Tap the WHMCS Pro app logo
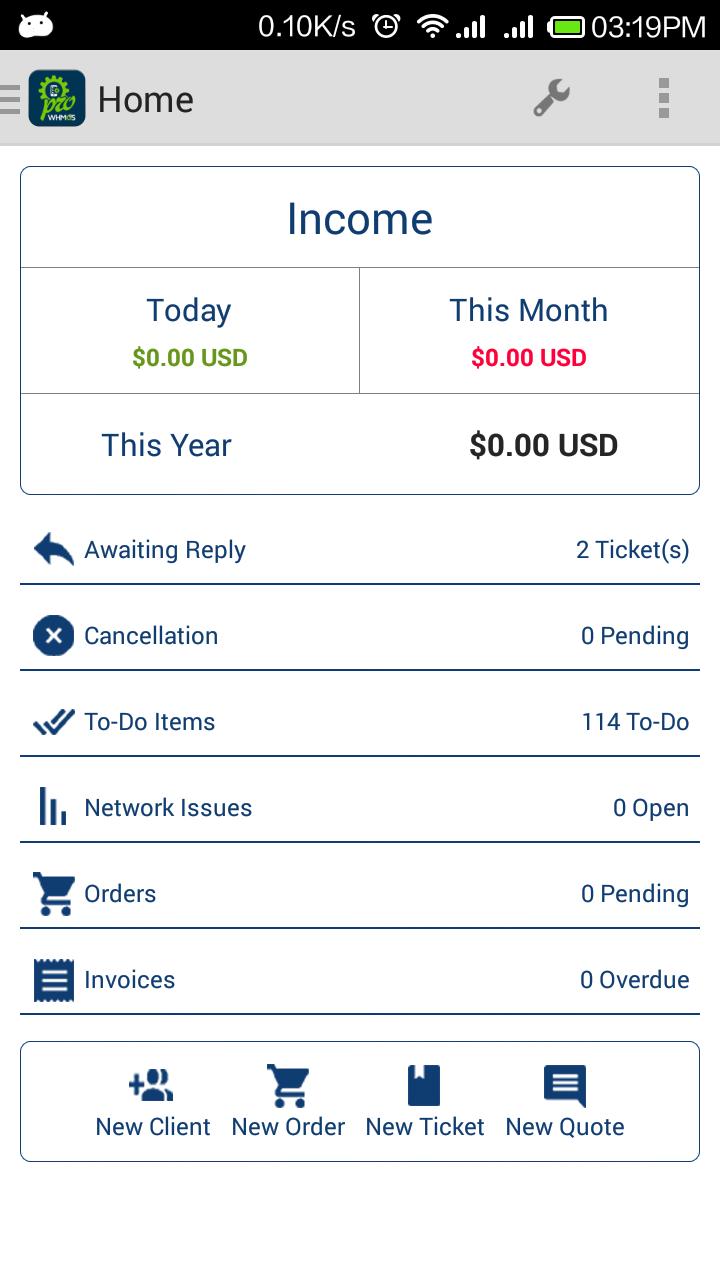 57,98
